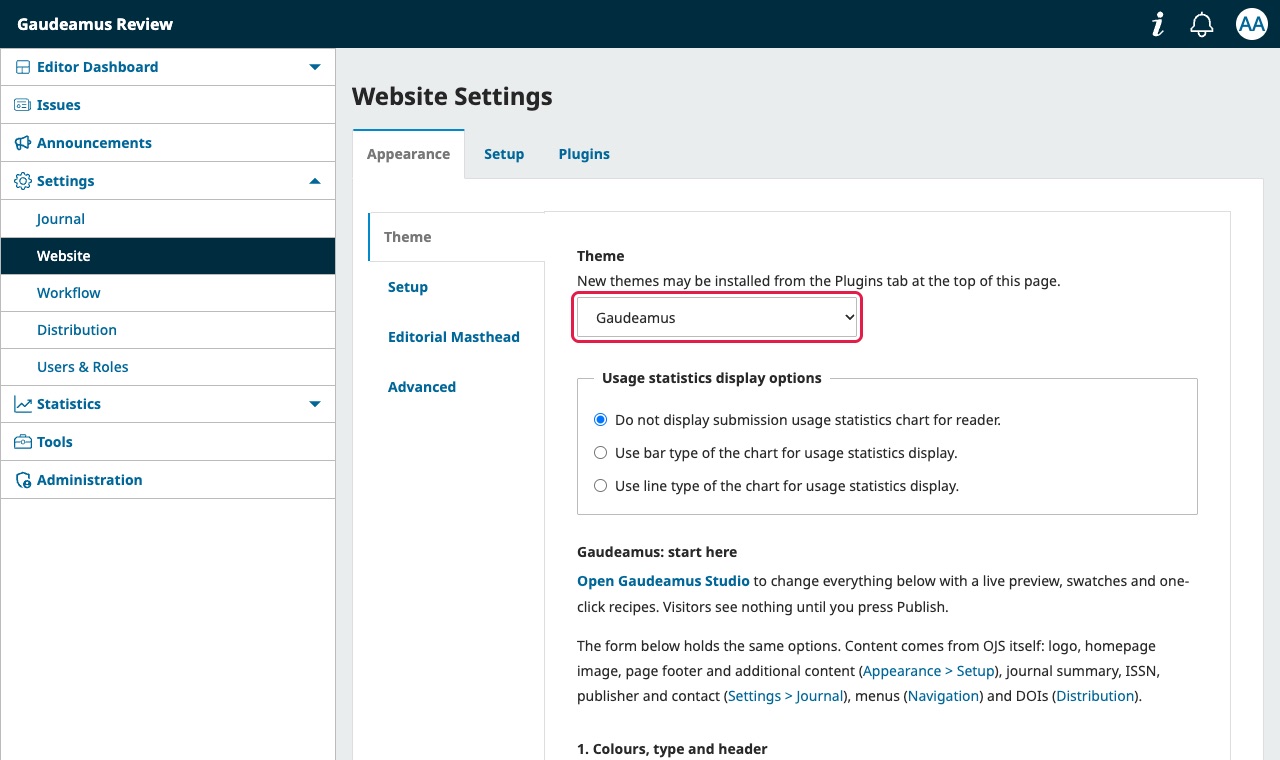The height and width of the screenshot is (760, 1280).
Task: Click the Gaudeamus Review site title
Action: click(x=95, y=24)
